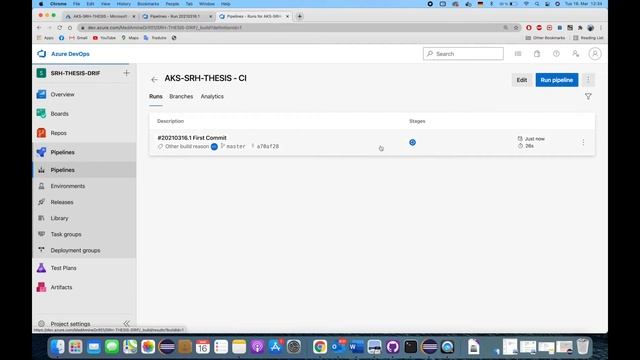Open the Maps bookmark
The image size is (640, 360).
(130, 38)
